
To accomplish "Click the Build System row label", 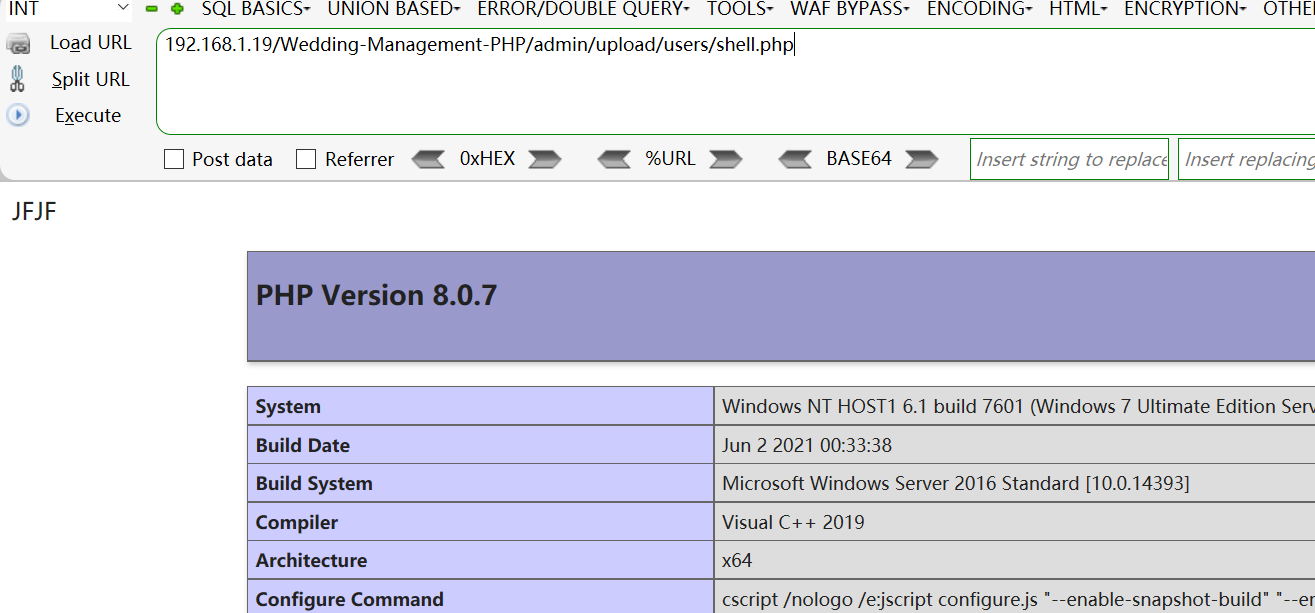I will click(x=314, y=483).
